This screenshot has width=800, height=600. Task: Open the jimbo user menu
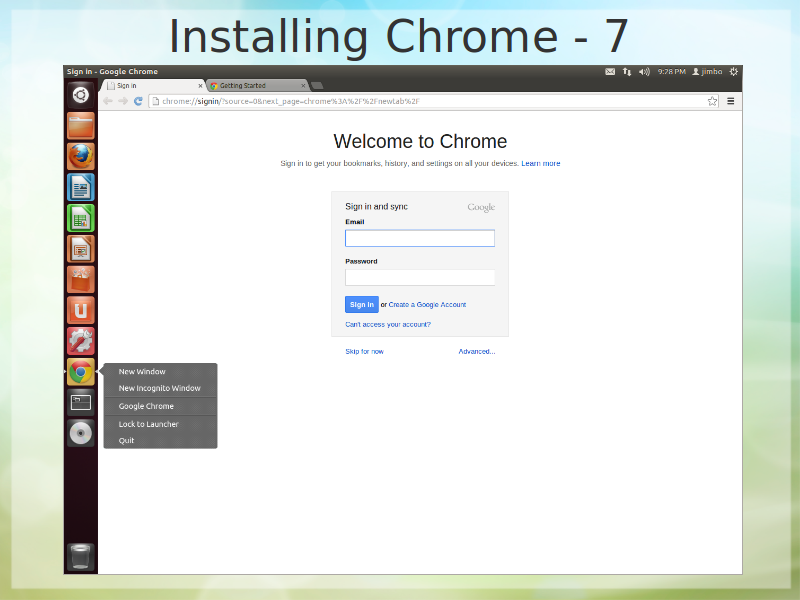(707, 71)
